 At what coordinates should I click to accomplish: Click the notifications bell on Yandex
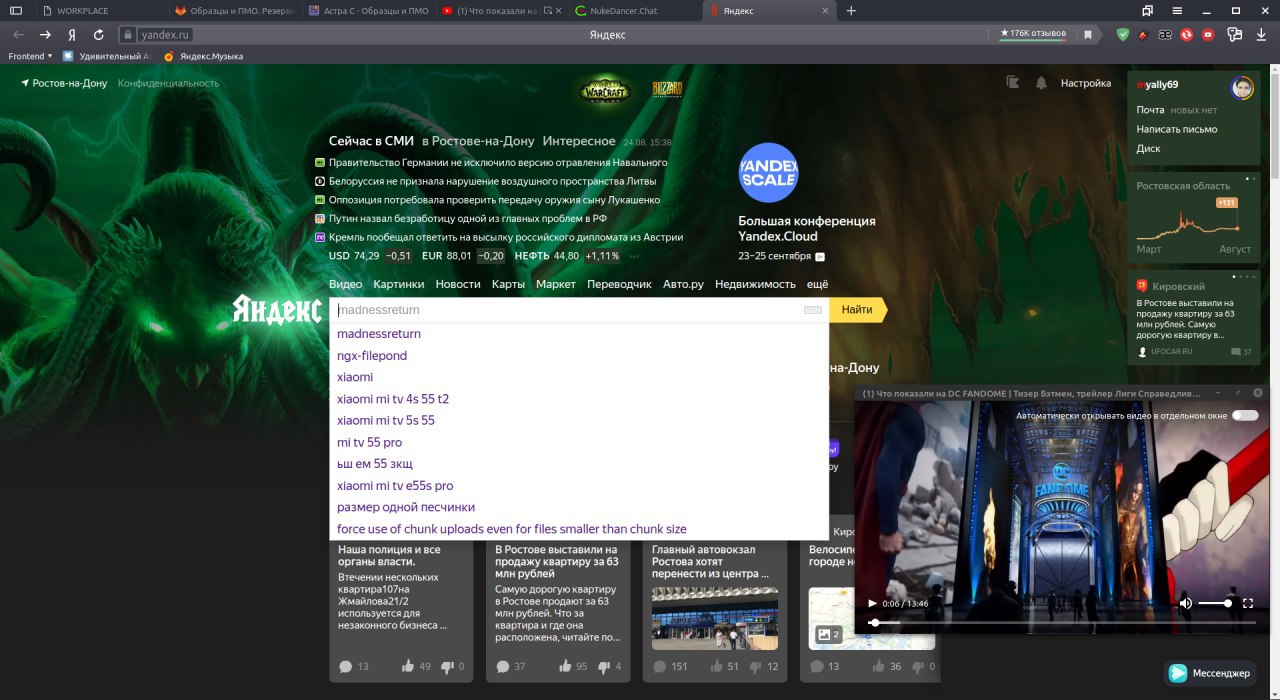click(1041, 83)
